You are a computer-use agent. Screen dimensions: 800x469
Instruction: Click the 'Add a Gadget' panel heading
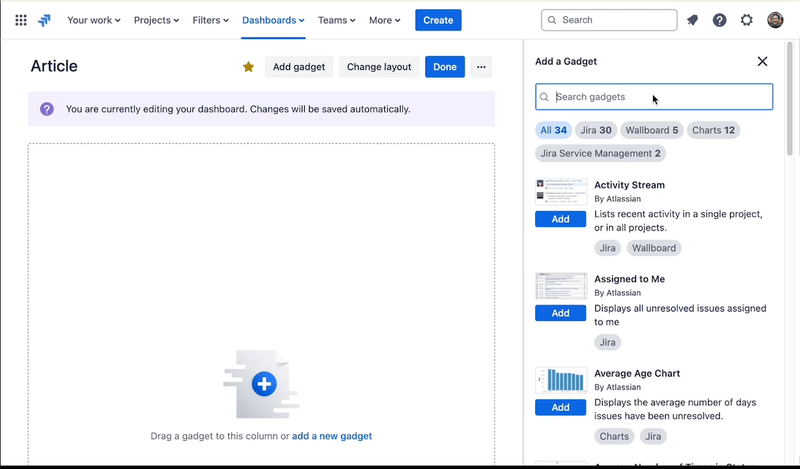tap(566, 61)
